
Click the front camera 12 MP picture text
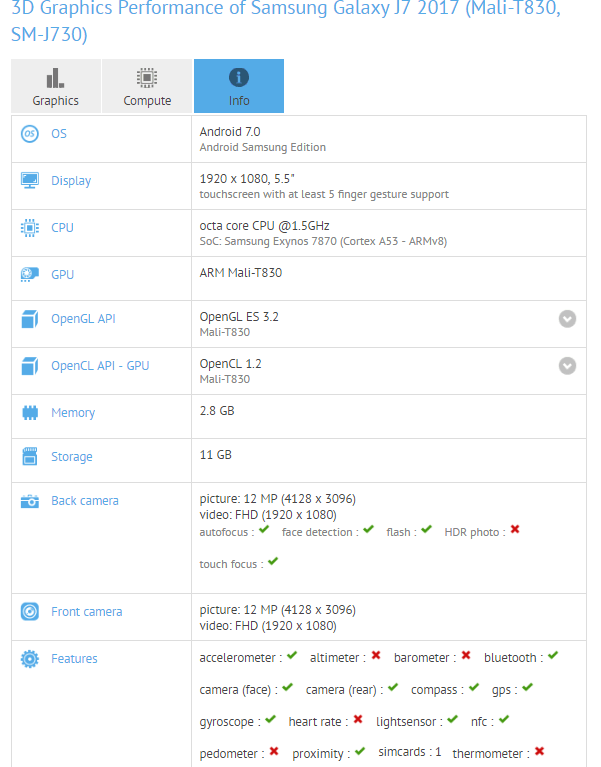coord(278,609)
